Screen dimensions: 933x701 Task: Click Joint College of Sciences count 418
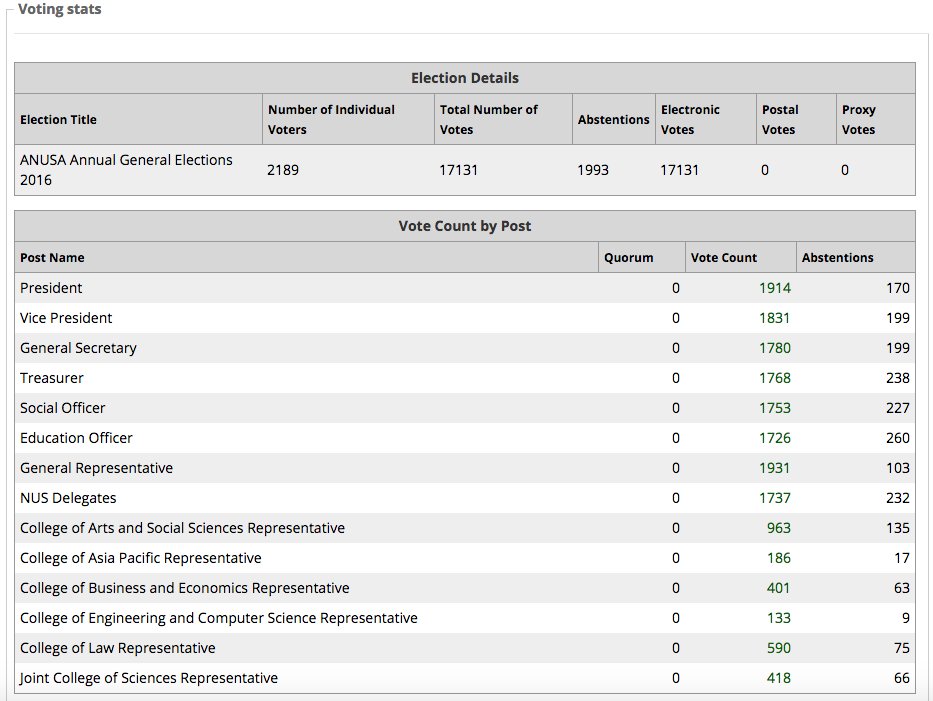click(x=778, y=678)
